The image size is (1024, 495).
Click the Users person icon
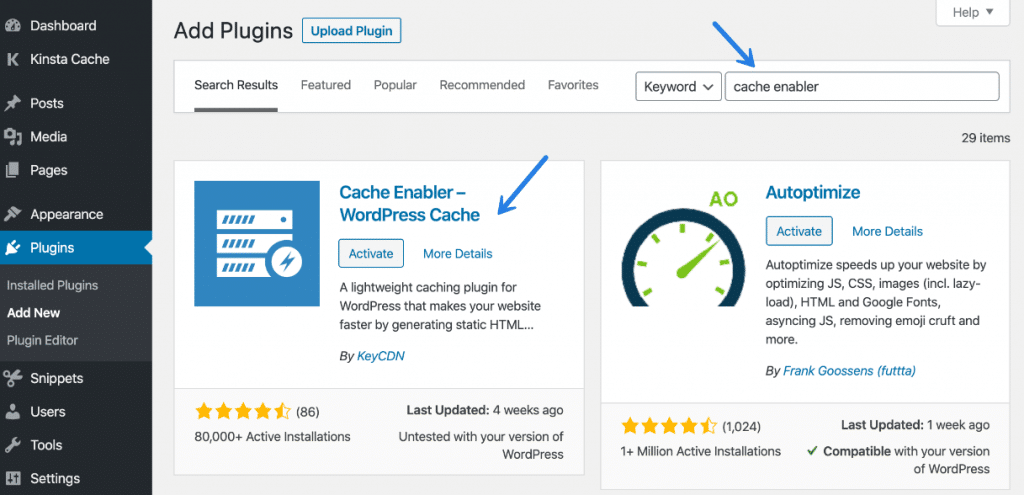12,412
